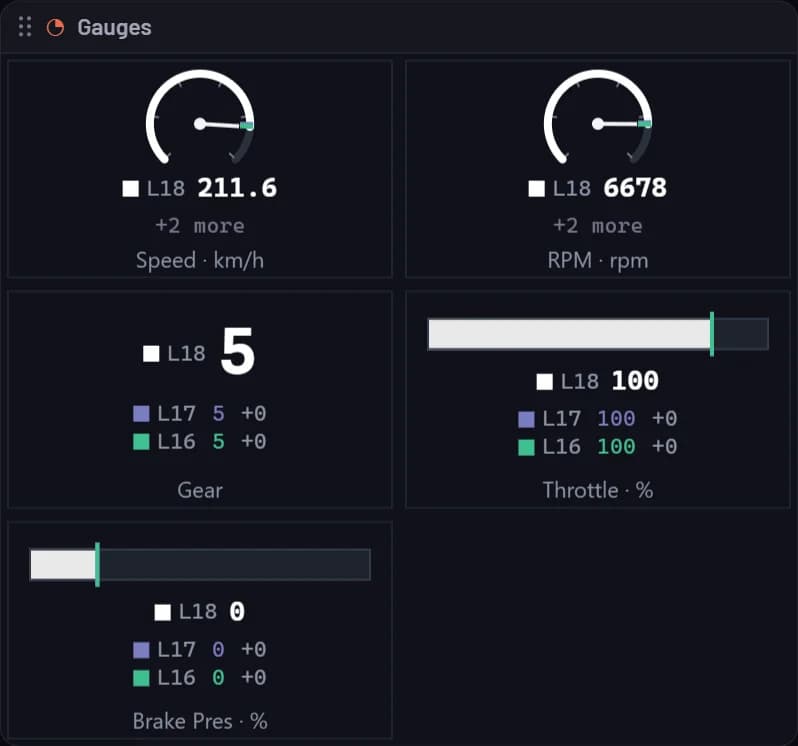Click the green marker on the Throttle bar
The image size is (798, 746).
coord(712,334)
